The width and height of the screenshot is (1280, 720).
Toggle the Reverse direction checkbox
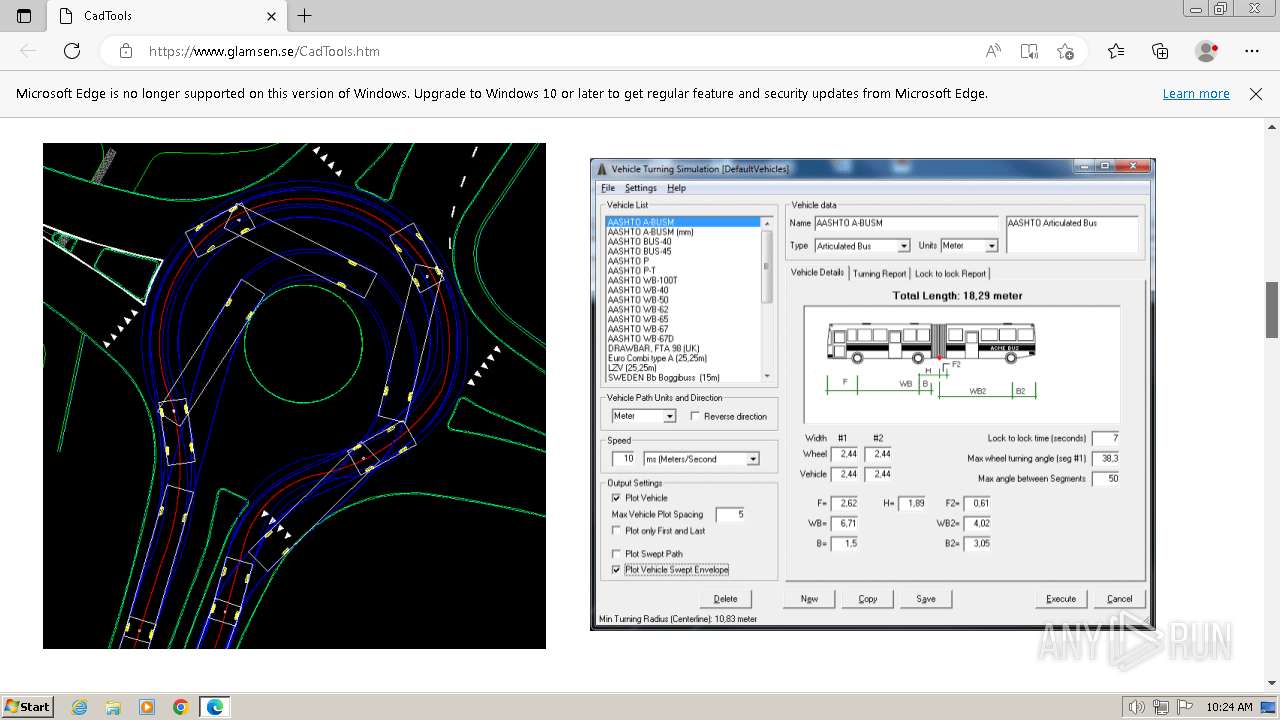pyautogui.click(x=695, y=416)
